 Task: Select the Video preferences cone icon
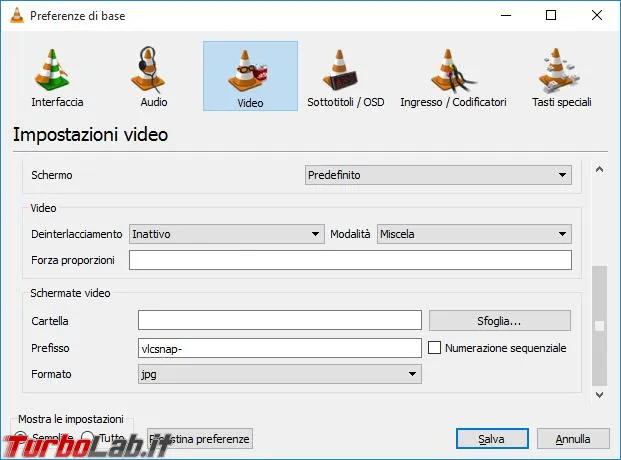[x=250, y=76]
